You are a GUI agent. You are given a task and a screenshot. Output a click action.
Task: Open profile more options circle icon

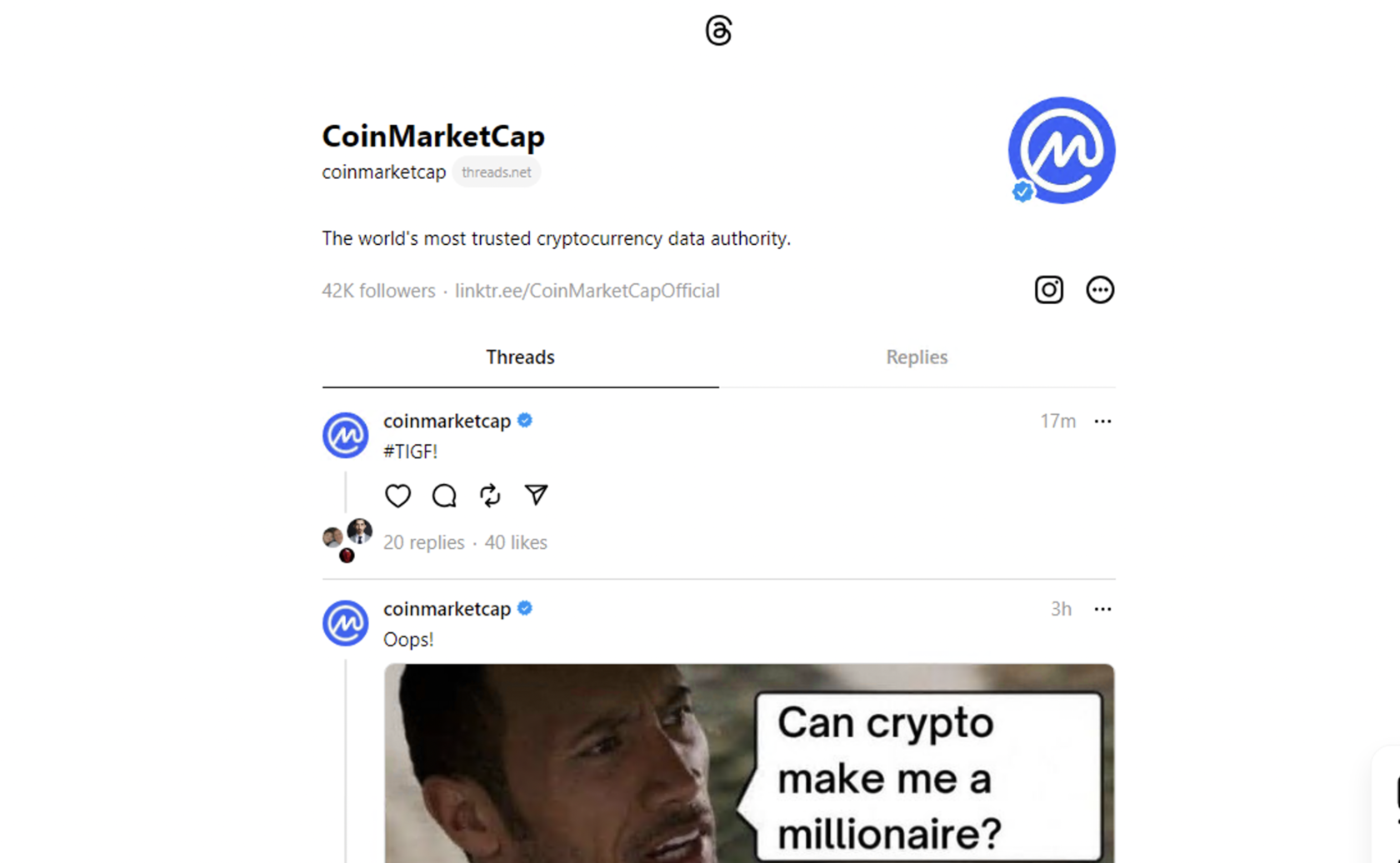1100,290
